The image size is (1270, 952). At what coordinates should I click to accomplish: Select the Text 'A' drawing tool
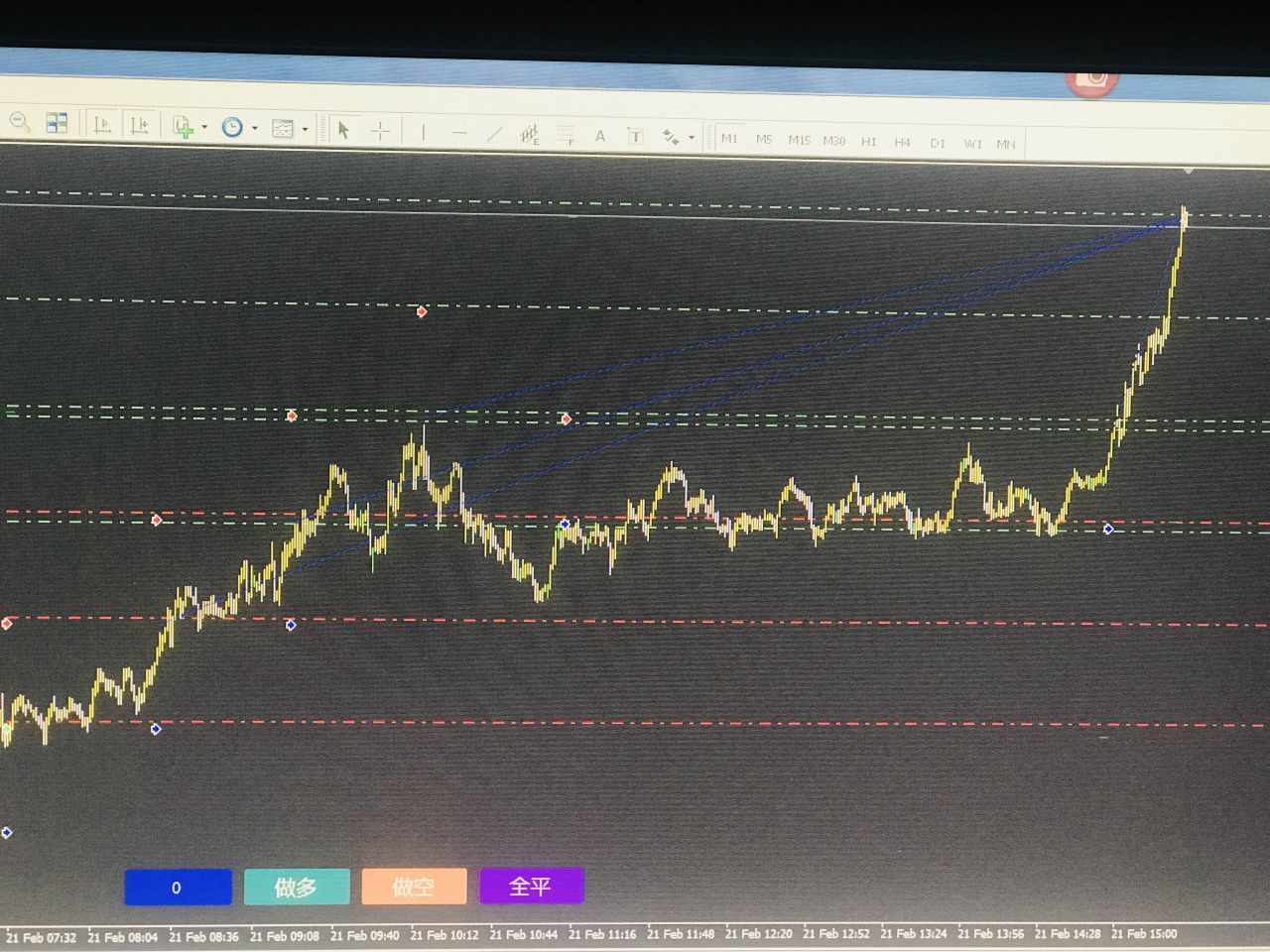(x=600, y=136)
